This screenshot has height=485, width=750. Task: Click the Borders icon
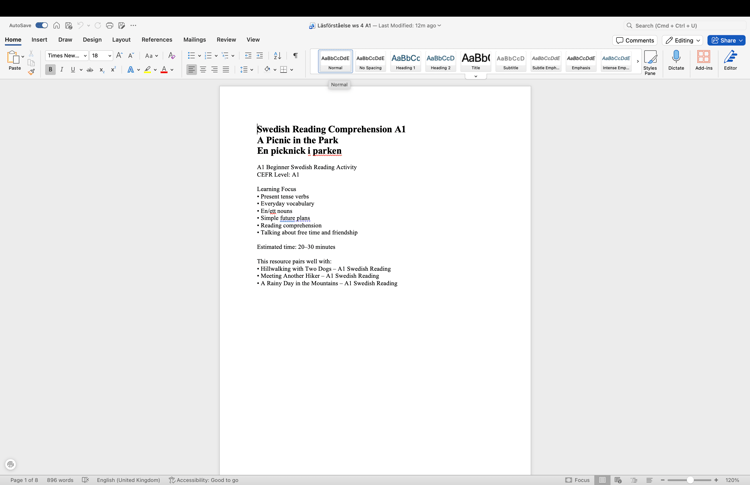click(284, 70)
